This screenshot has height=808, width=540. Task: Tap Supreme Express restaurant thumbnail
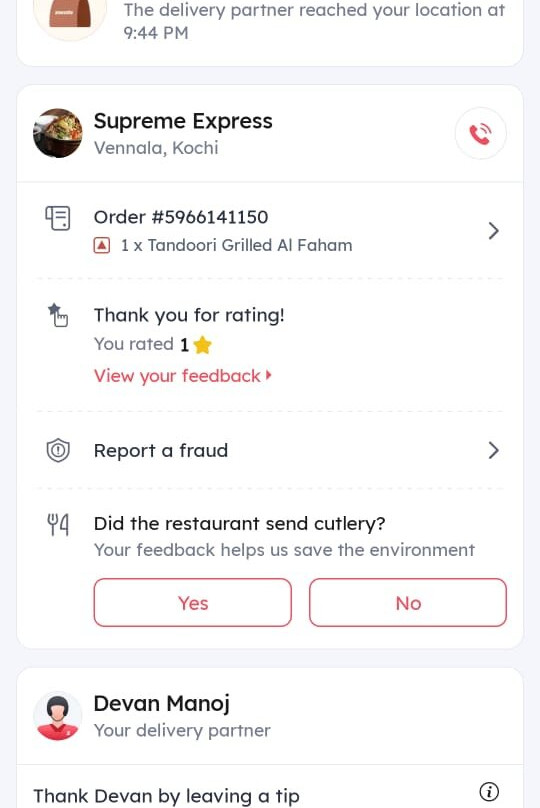[x=58, y=133]
